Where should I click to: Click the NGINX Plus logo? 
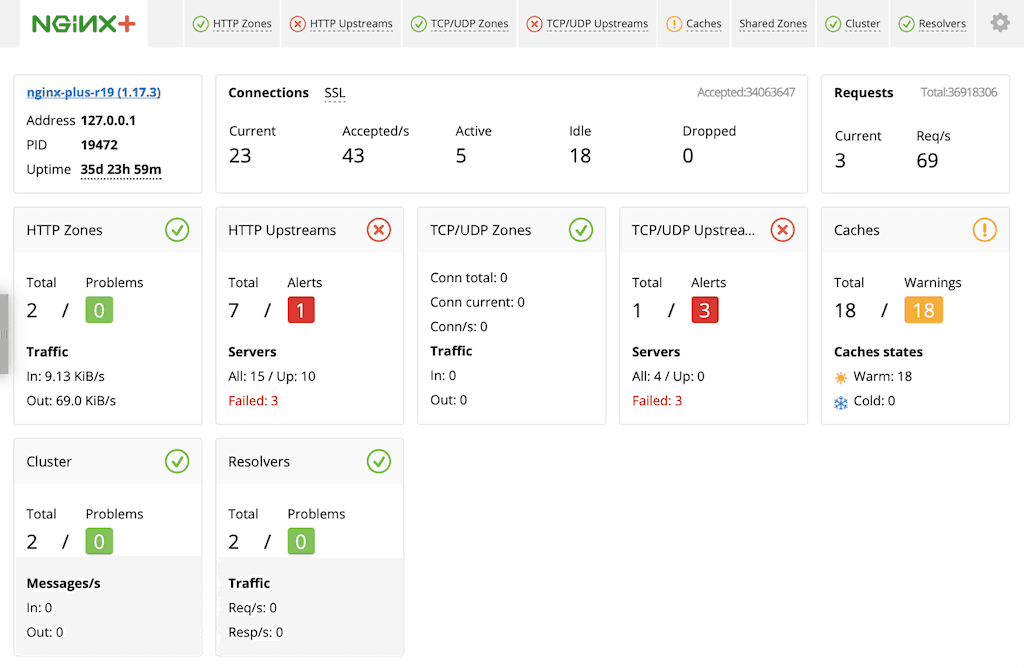click(x=83, y=22)
